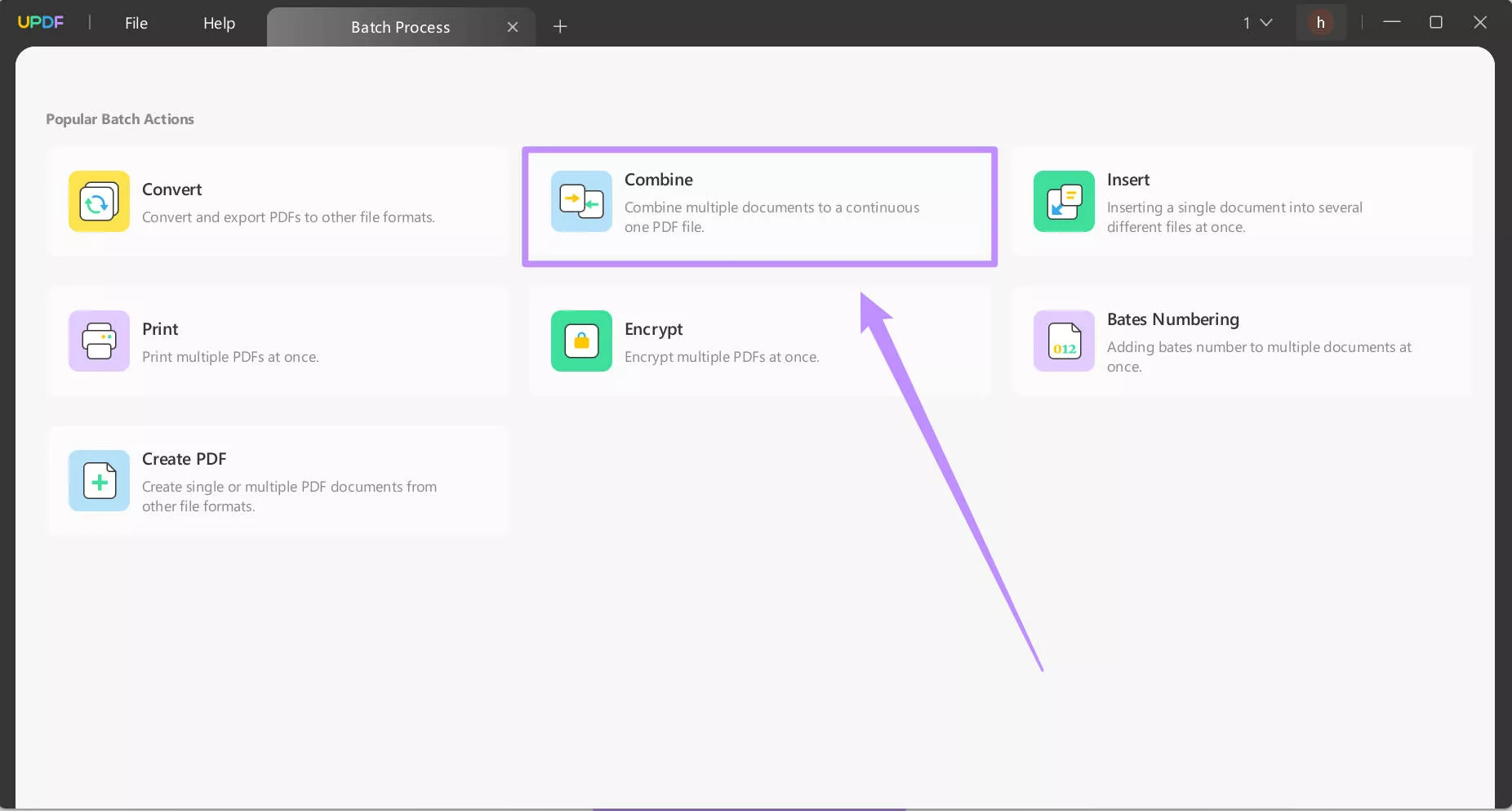Click the Create PDF plus icon
Image resolution: width=1512 pixels, height=811 pixels.
pos(99,480)
